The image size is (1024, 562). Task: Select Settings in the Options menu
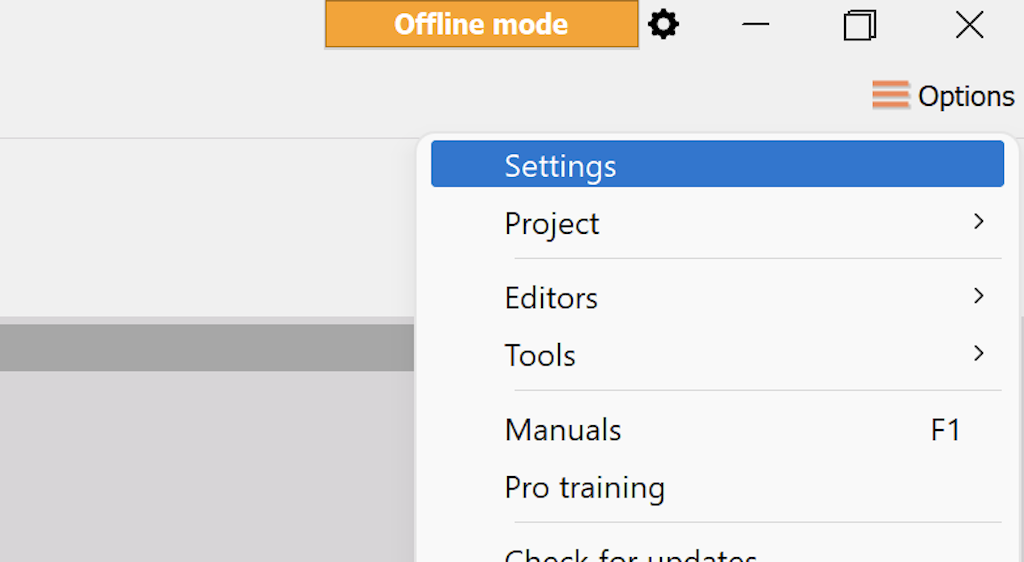click(x=717, y=164)
